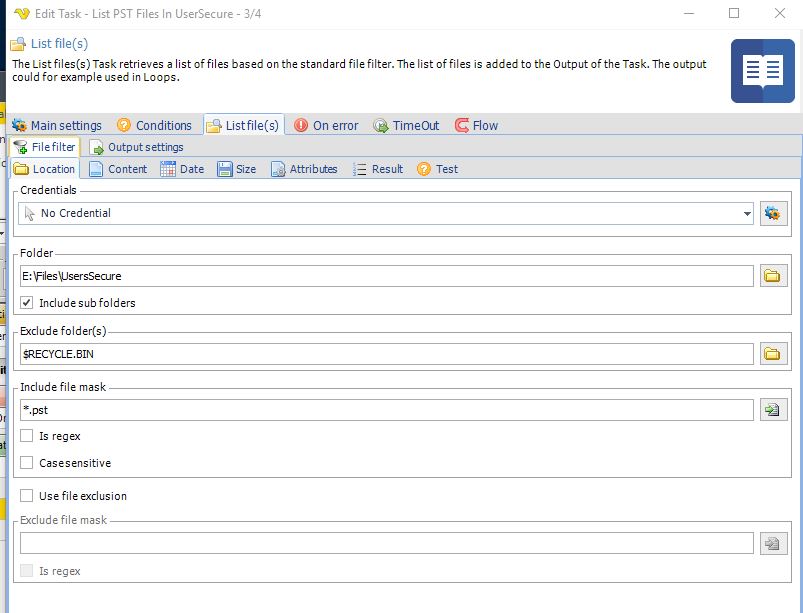Enable the Casesensitive checkbox
The image size is (803, 613).
(27, 463)
